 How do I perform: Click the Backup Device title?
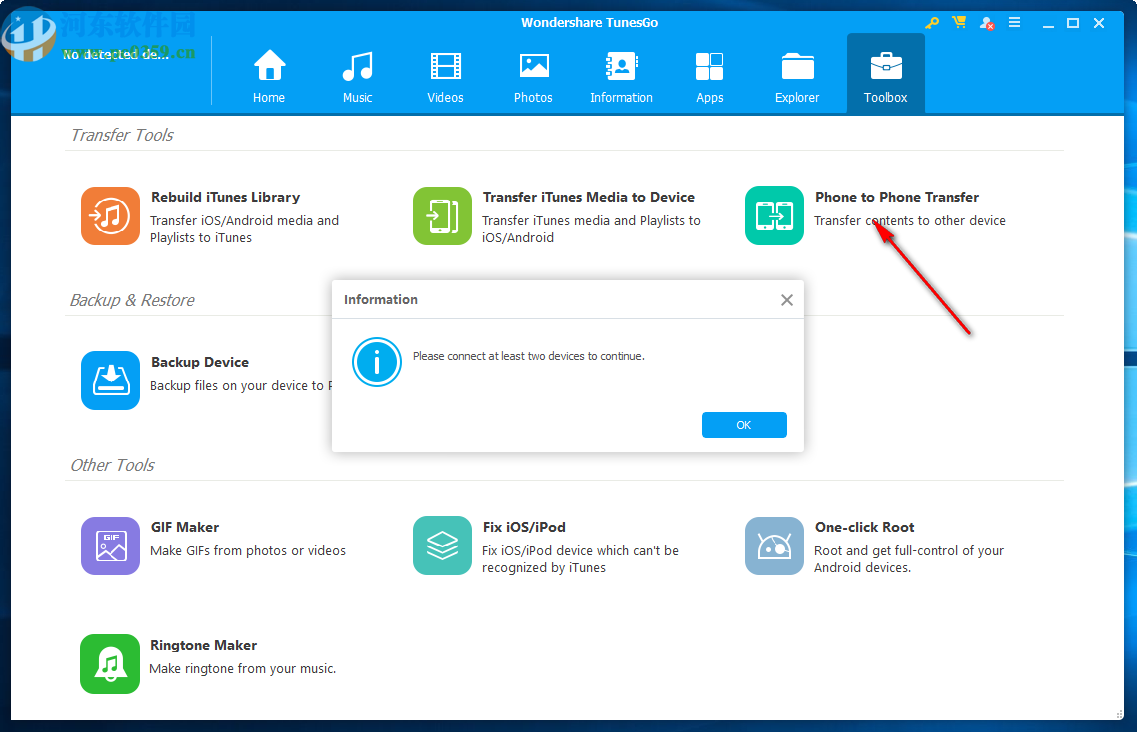(x=200, y=362)
